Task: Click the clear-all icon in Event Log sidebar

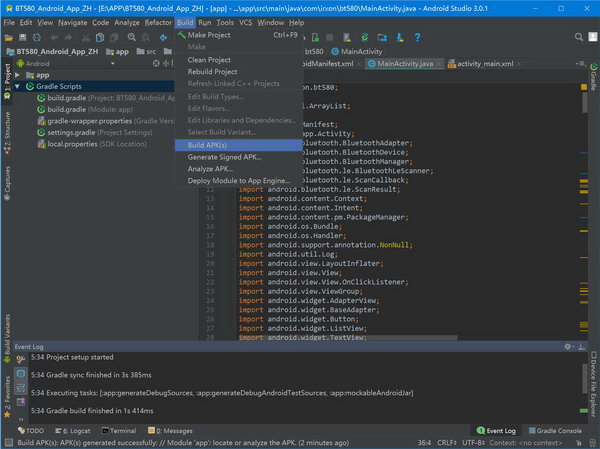Action: click(x=21, y=402)
